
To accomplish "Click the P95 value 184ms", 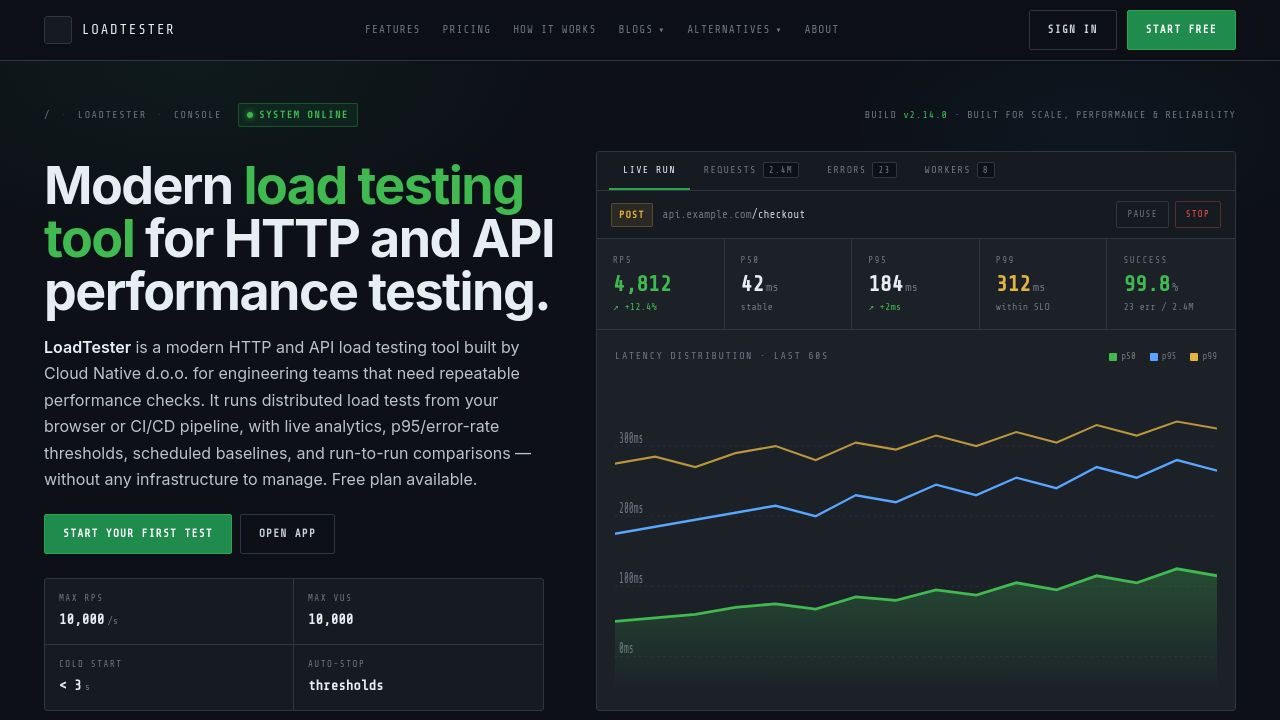I will 893,284.
